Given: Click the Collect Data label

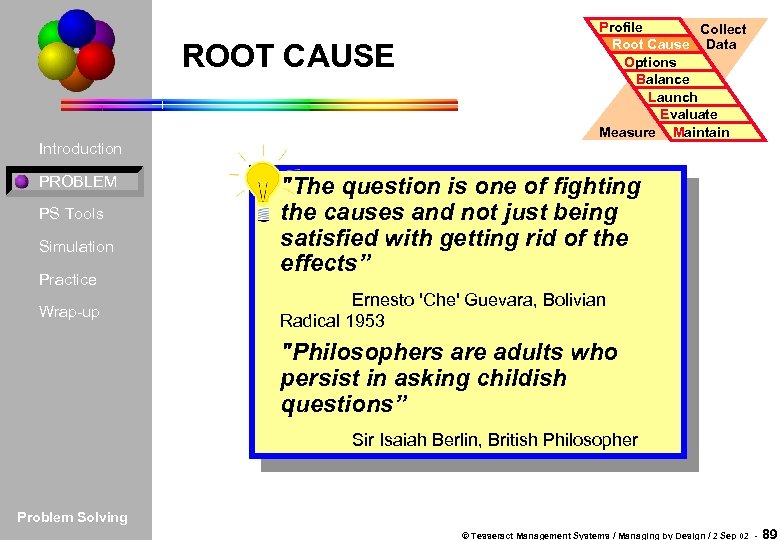Looking at the screenshot, I should (722, 37).
